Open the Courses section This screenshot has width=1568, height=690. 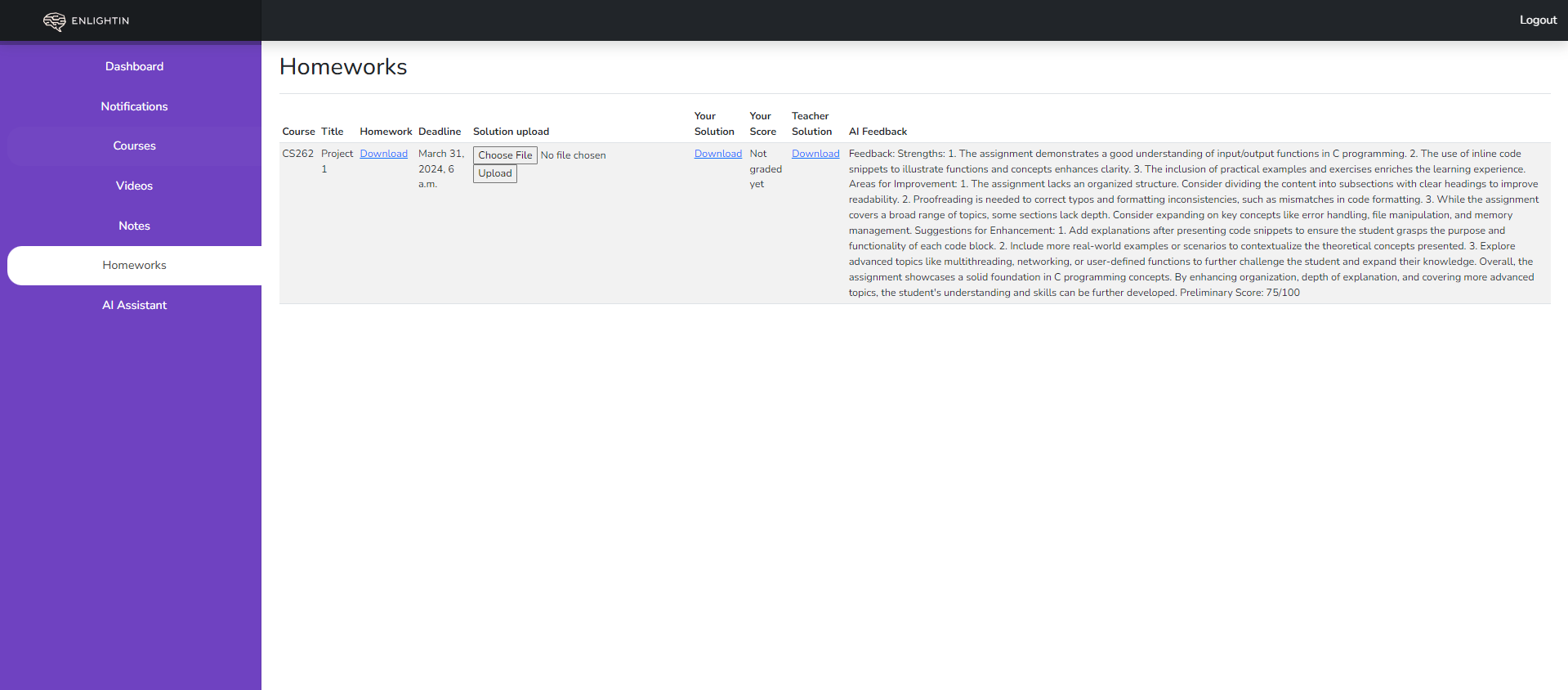(134, 146)
